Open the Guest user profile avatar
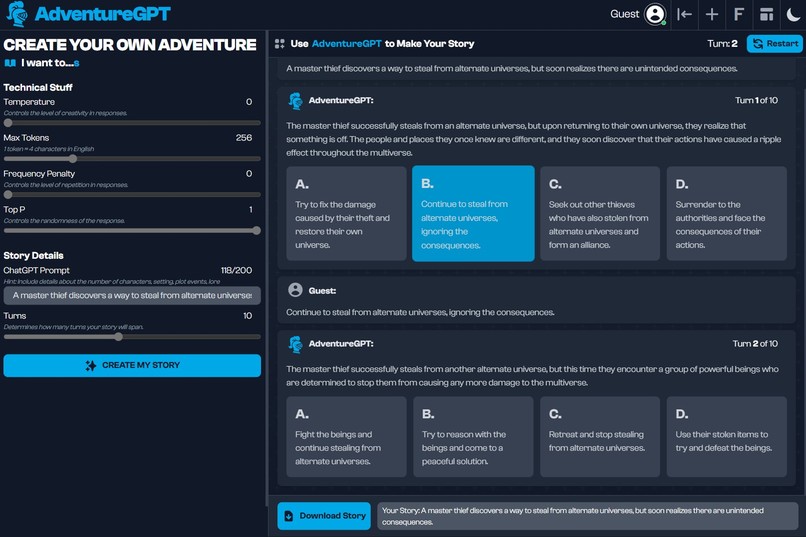The height and width of the screenshot is (537, 806). 655,14
